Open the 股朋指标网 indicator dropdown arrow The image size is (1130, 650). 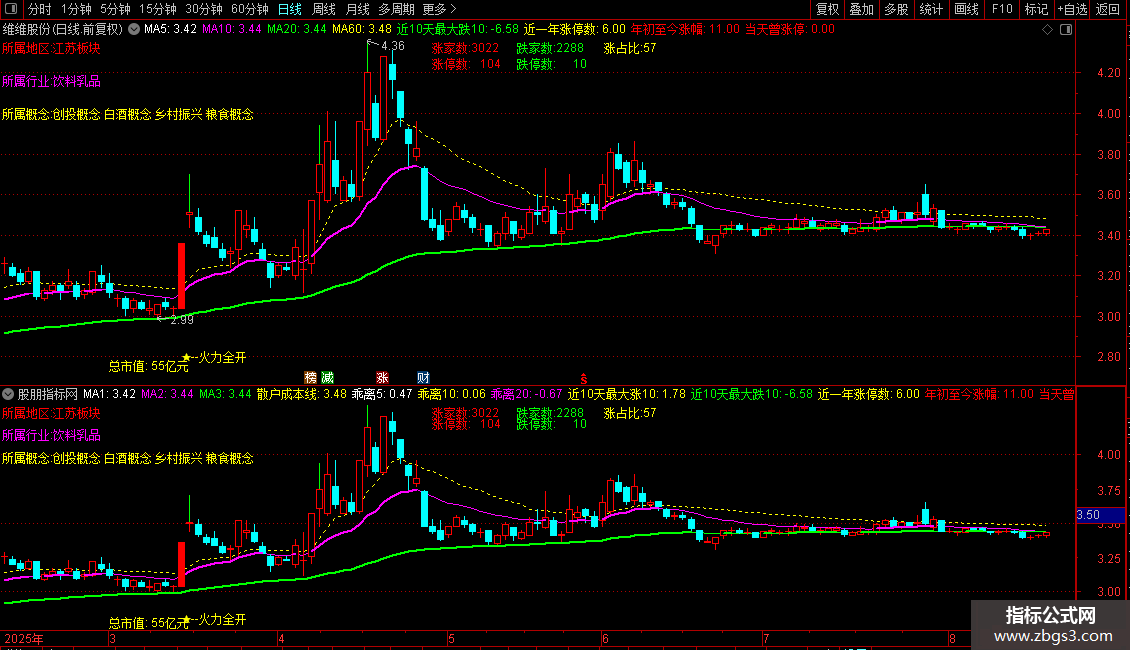[8, 394]
